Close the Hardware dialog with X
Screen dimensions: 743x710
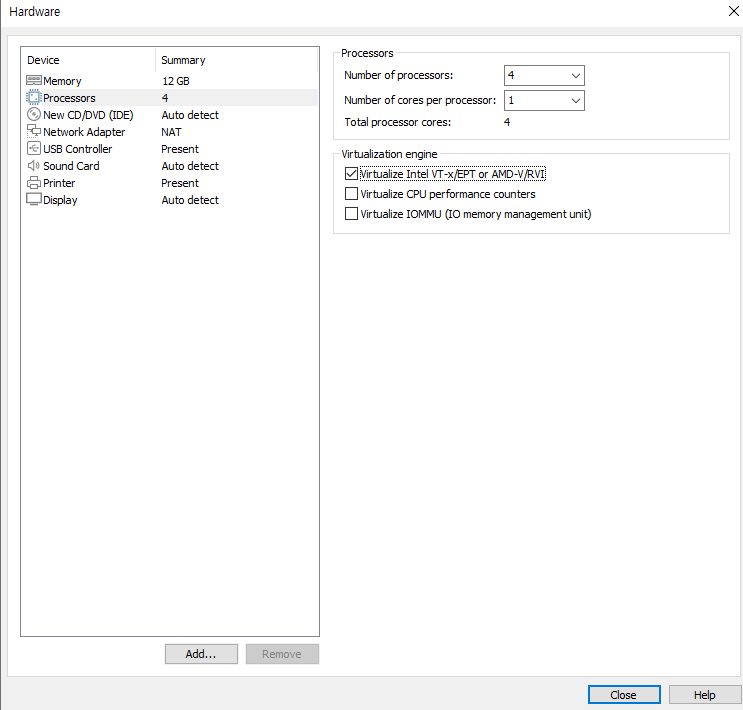(x=733, y=11)
